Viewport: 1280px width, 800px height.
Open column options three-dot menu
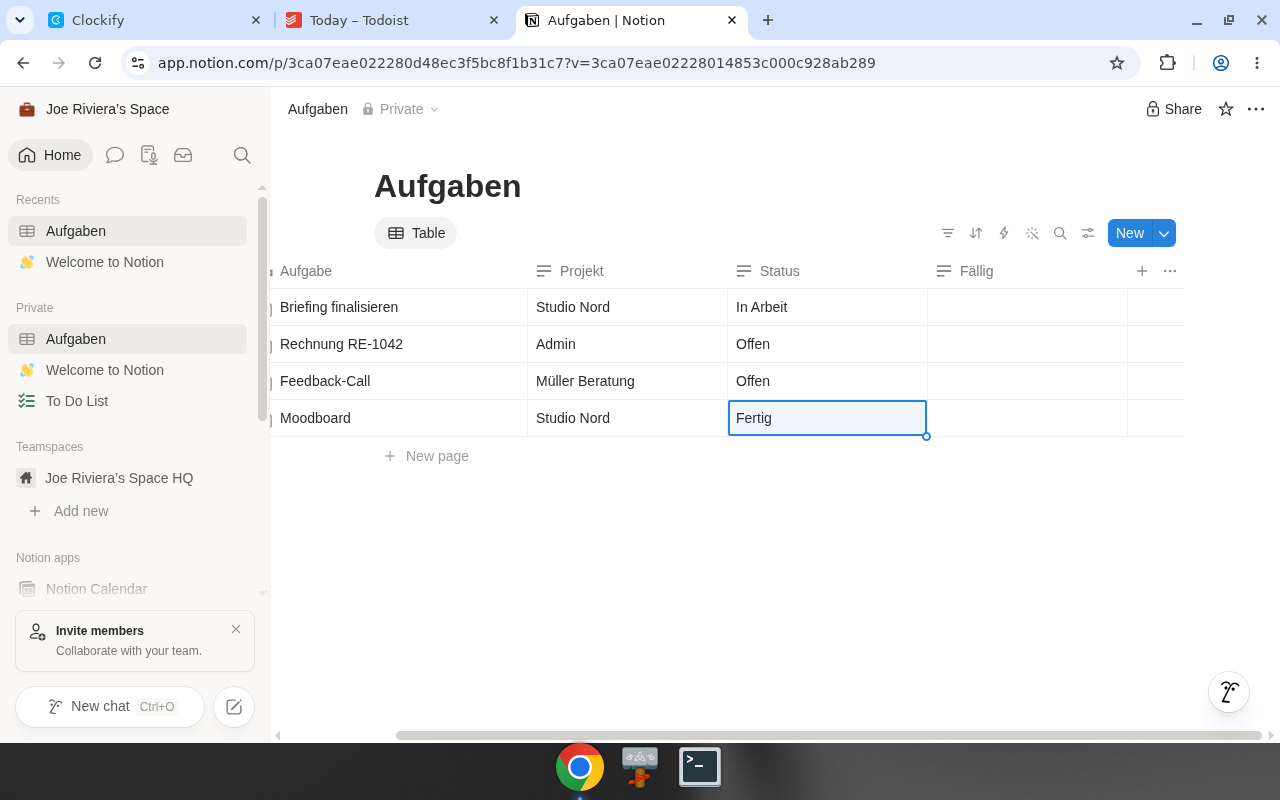pos(1170,271)
